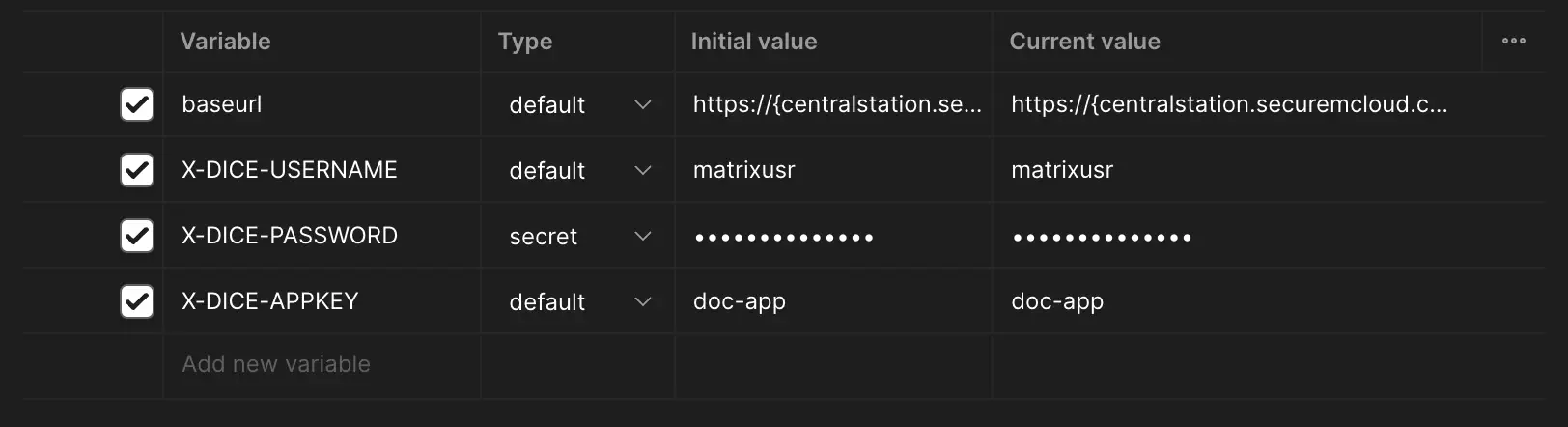Uncheck the baseurl variable checkbox
Image resolution: width=1568 pixels, height=427 pixels.
(137, 104)
